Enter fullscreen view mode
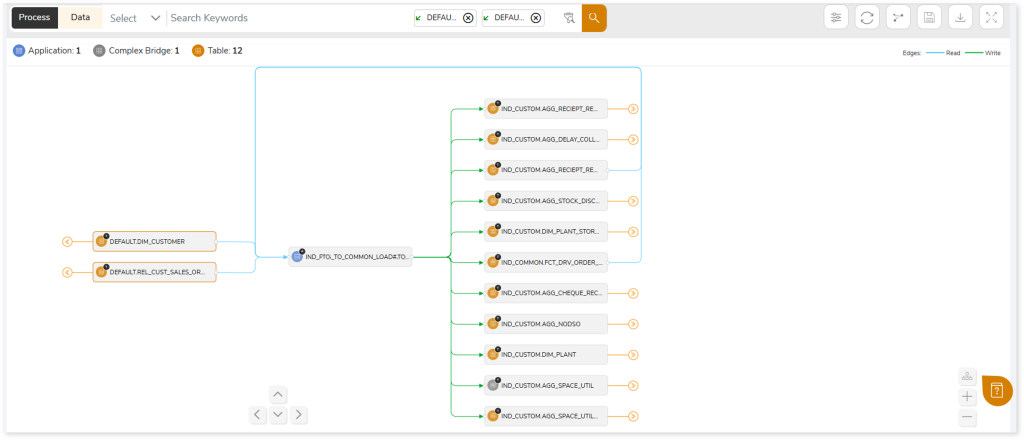 tap(991, 17)
